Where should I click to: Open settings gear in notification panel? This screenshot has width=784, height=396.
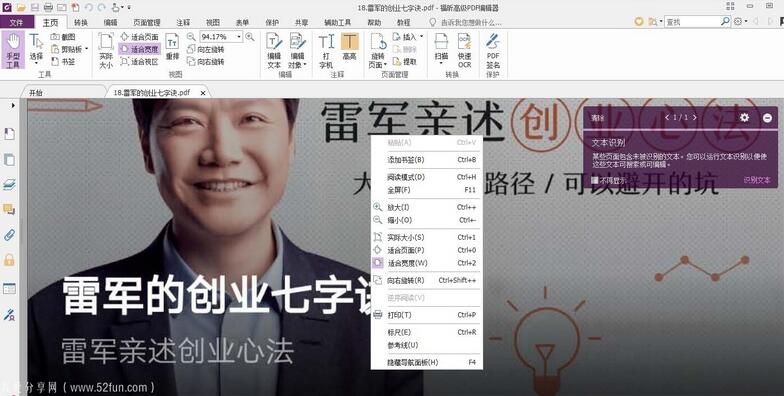[x=744, y=118]
